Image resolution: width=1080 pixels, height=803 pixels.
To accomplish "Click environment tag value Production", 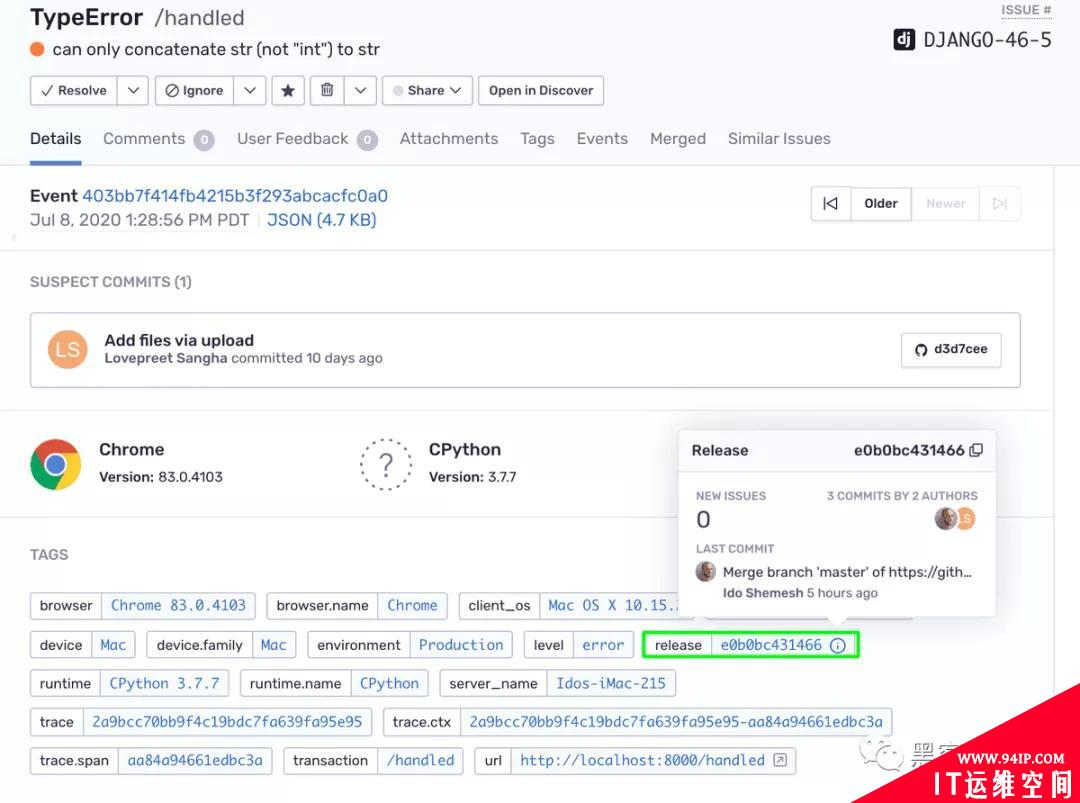I will pos(461,645).
